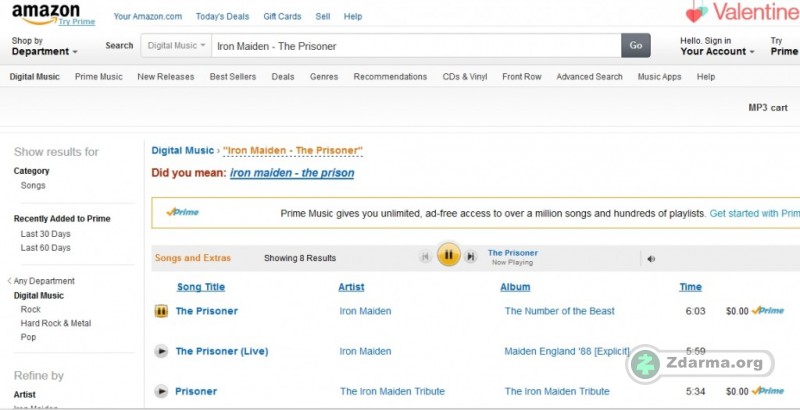Switch to the Best Sellers tab
The height and width of the screenshot is (410, 800).
[233, 77]
